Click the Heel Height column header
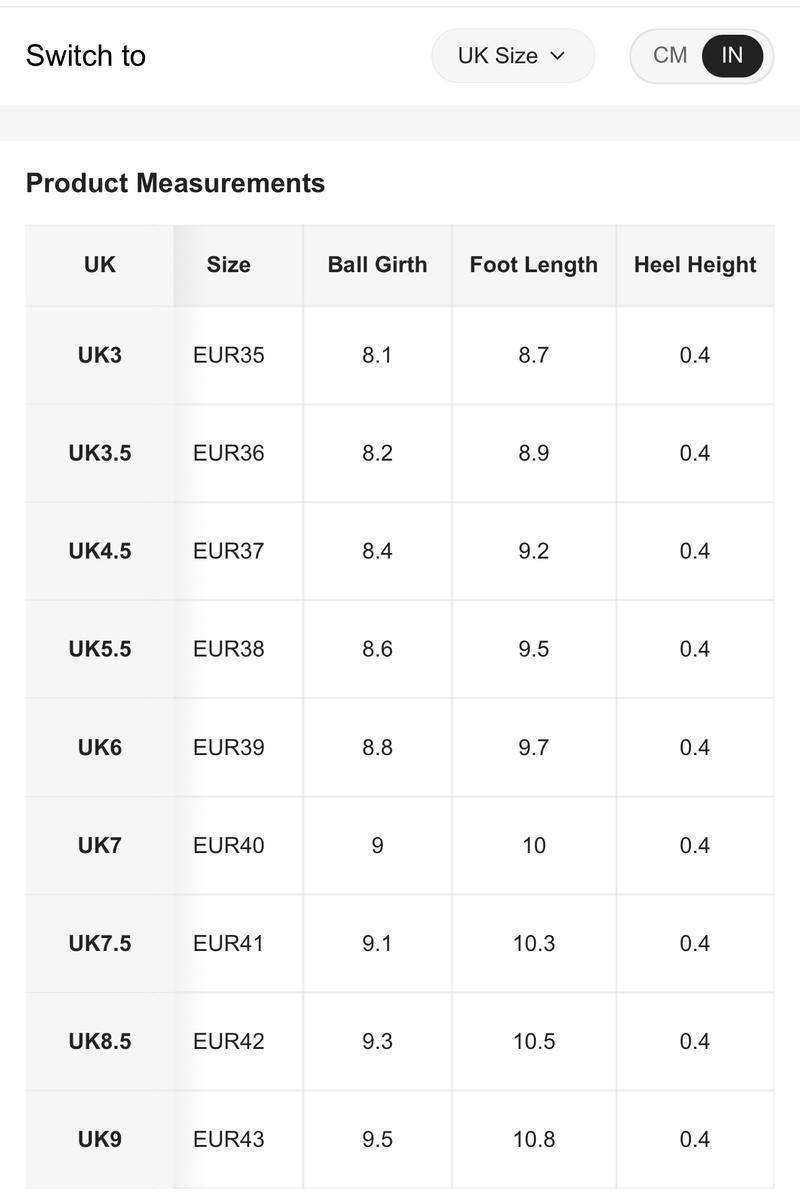Image resolution: width=800 pixels, height=1194 pixels. tap(695, 265)
